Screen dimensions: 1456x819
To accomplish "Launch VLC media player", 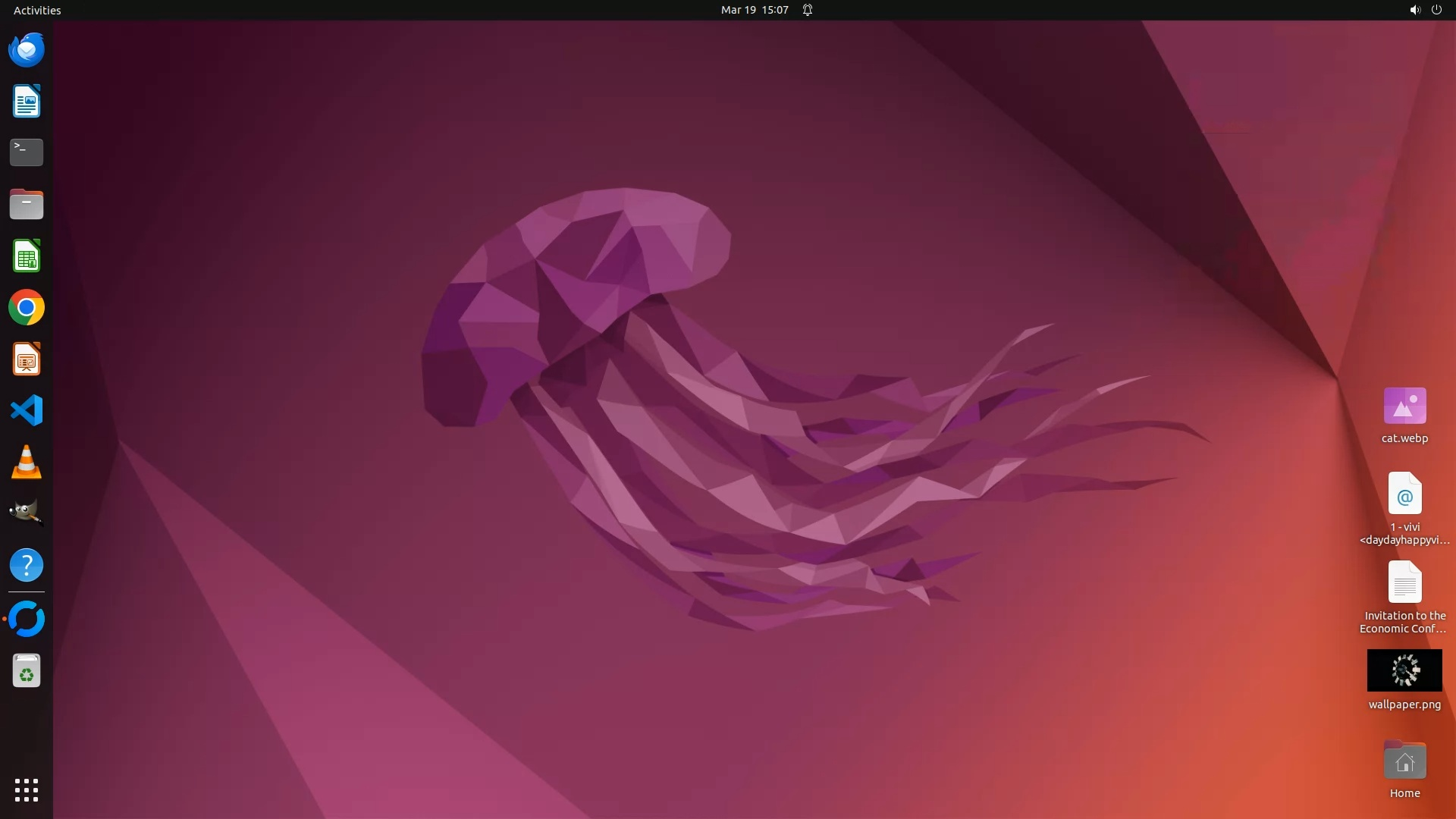I will tap(27, 462).
